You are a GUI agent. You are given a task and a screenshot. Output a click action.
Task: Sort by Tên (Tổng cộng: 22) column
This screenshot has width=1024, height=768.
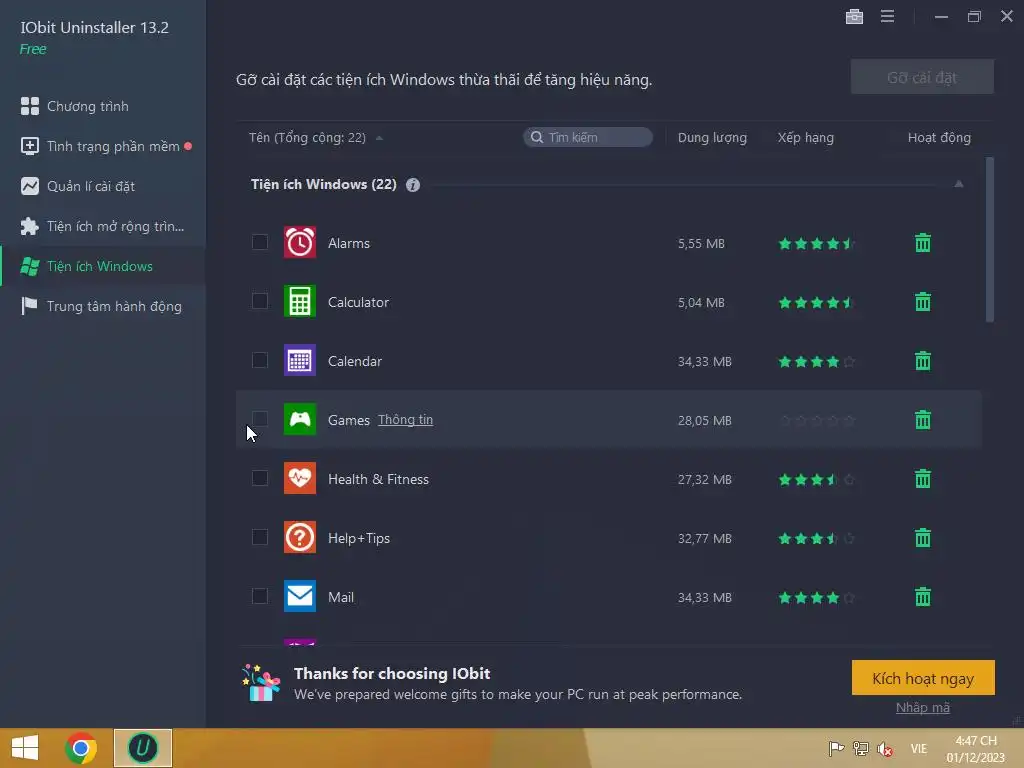(307, 138)
